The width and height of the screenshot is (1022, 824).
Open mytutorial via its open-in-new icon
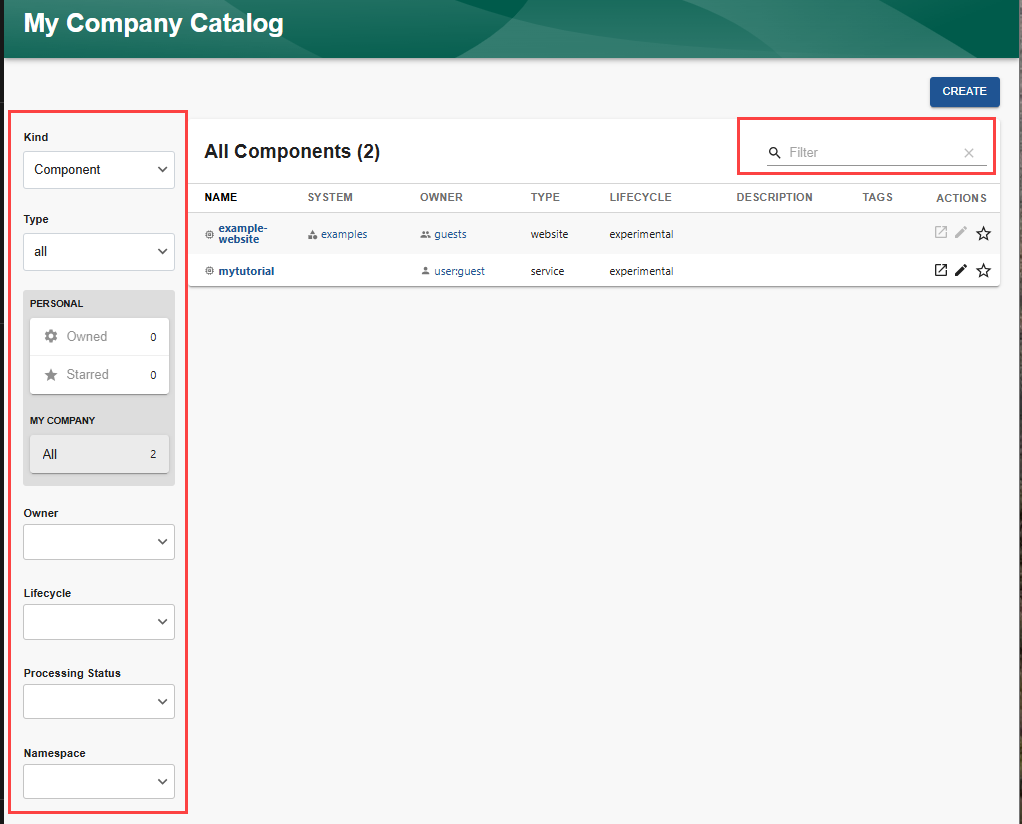point(940,269)
